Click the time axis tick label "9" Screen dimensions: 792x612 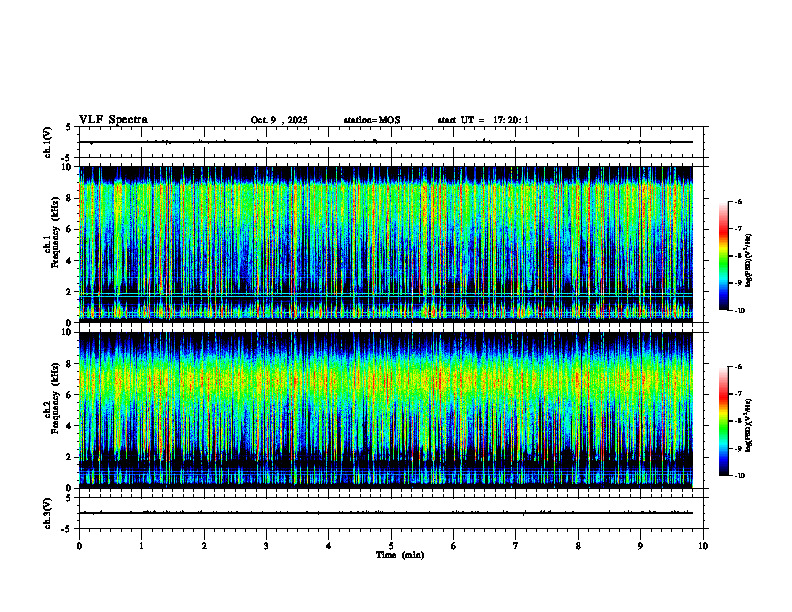pyautogui.click(x=640, y=546)
